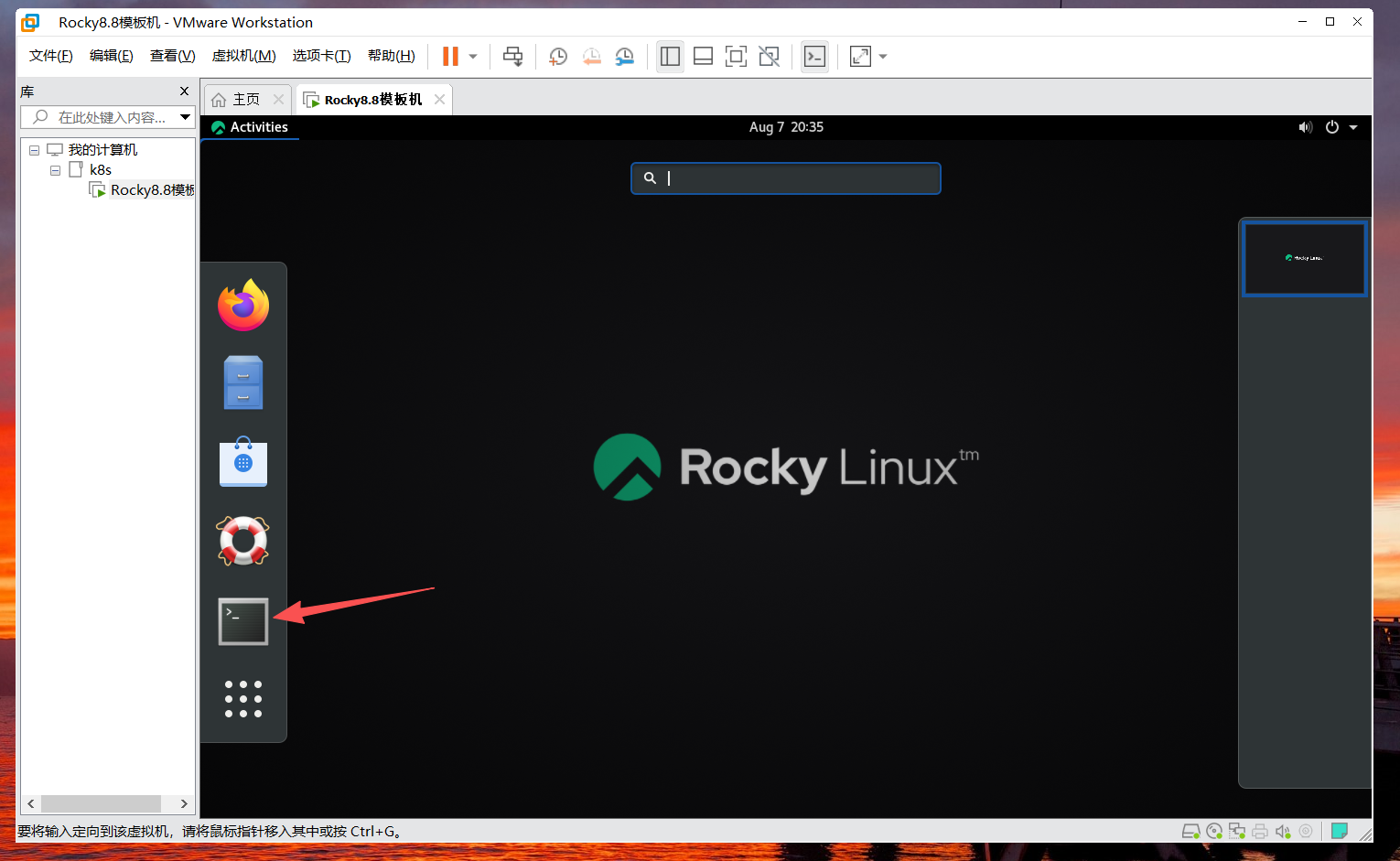Expand the GNOME system menu arrow
Viewport: 1400px width, 861px height.
[1353, 127]
